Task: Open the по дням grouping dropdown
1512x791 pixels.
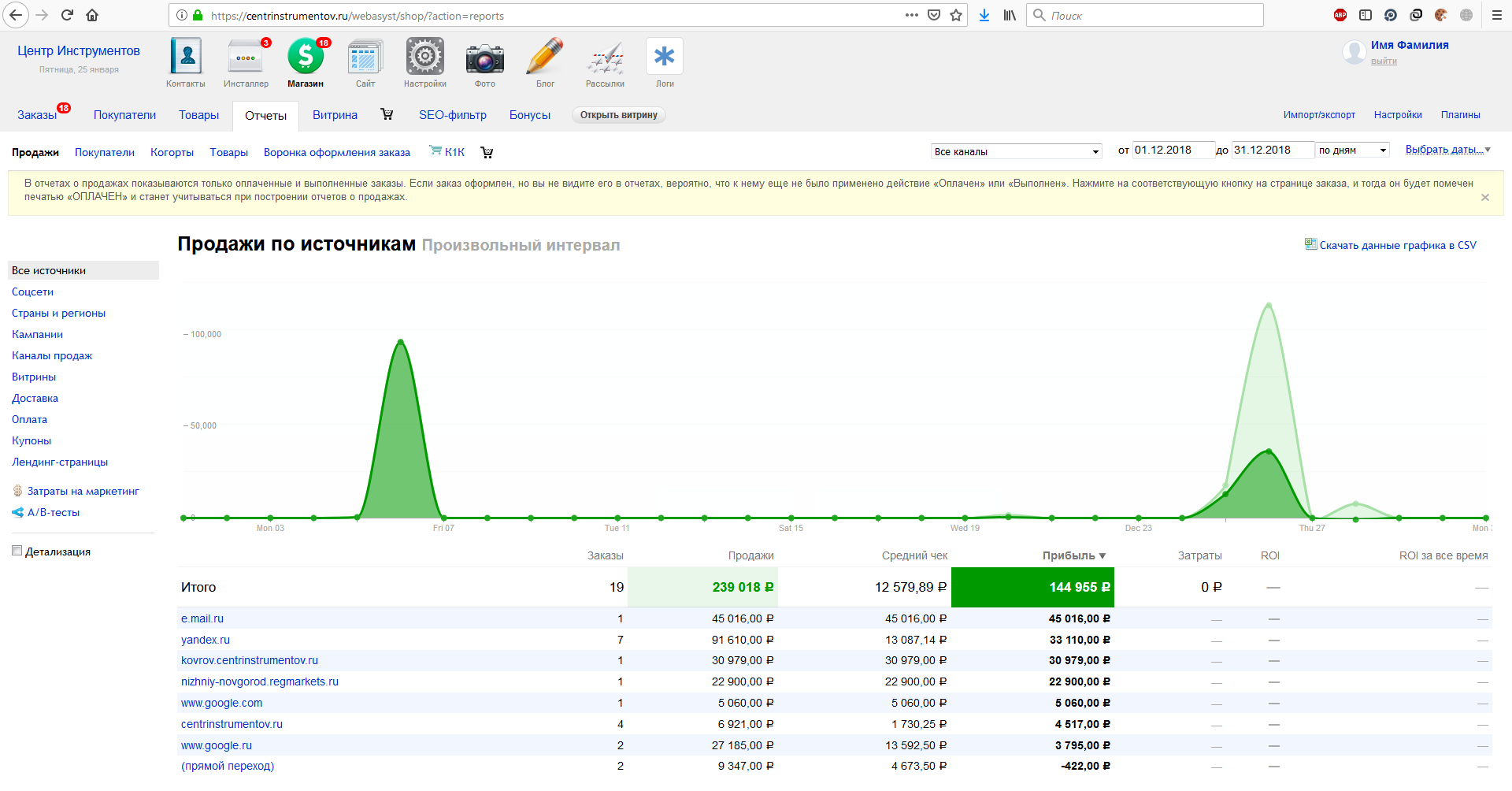Action: (x=1352, y=150)
